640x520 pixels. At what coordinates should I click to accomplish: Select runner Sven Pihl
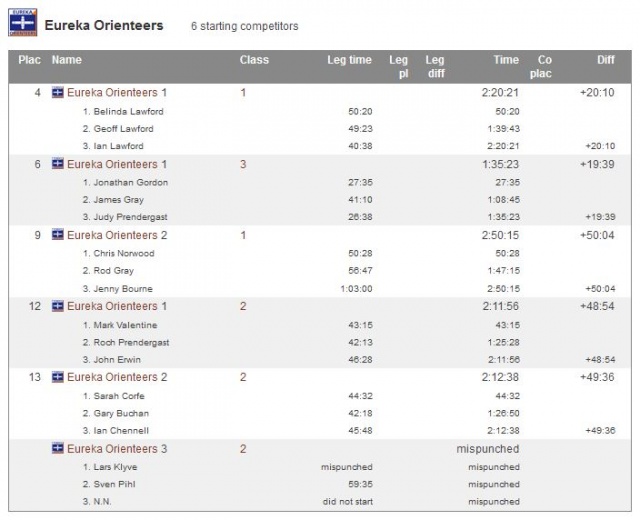(x=116, y=484)
